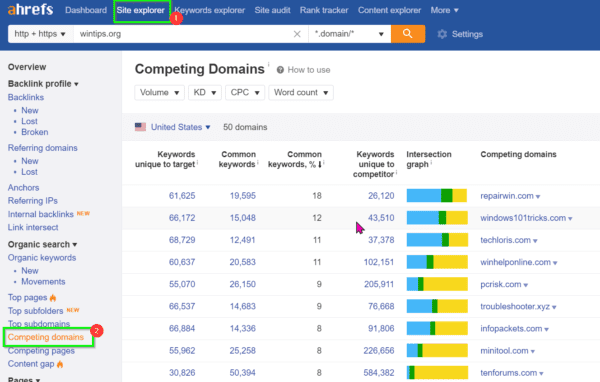The width and height of the screenshot is (600, 382).
Task: Open Link intersect in sidebar
Action: click(x=33, y=227)
